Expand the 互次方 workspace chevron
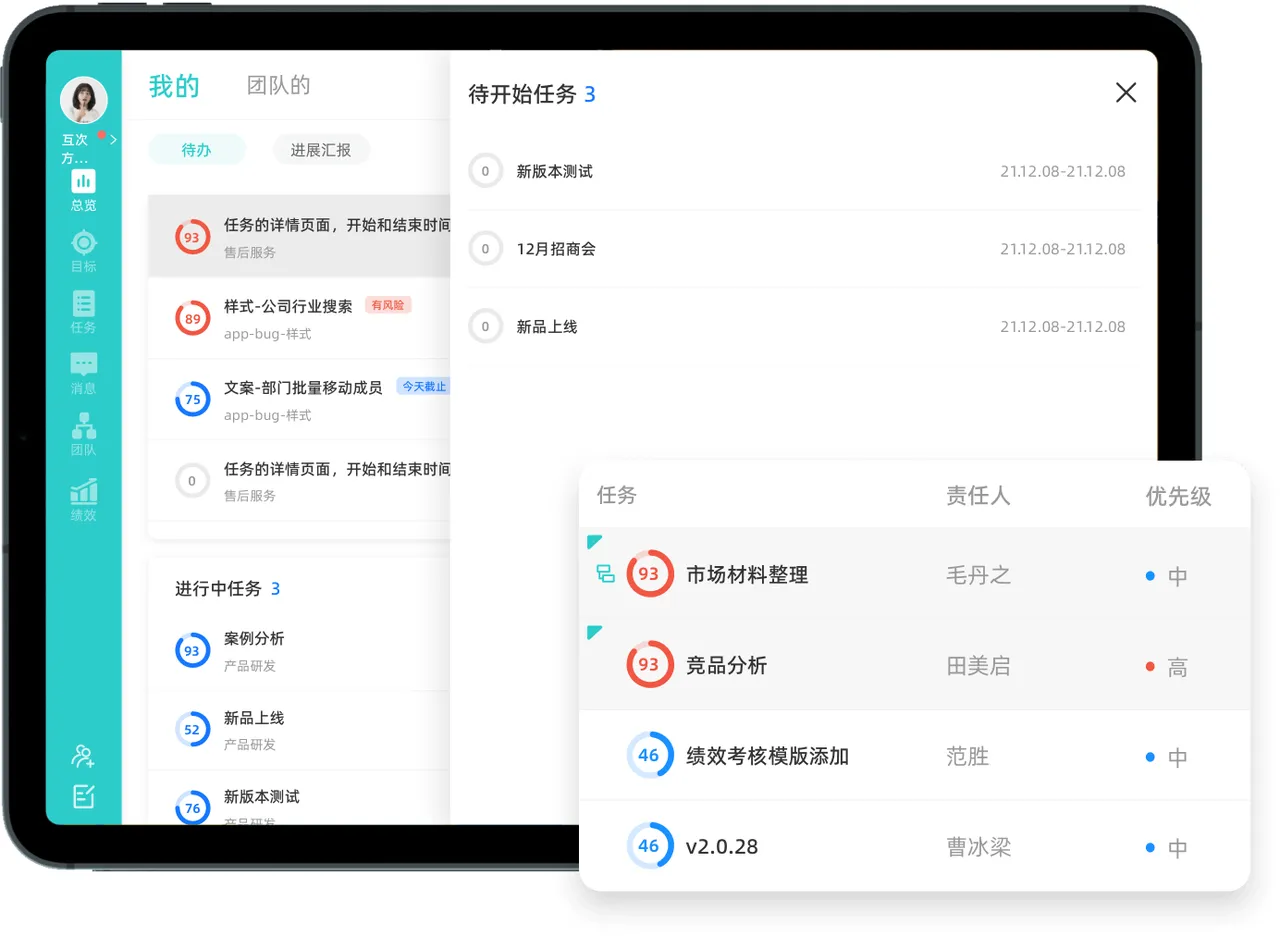The image size is (1280, 936). [113, 140]
